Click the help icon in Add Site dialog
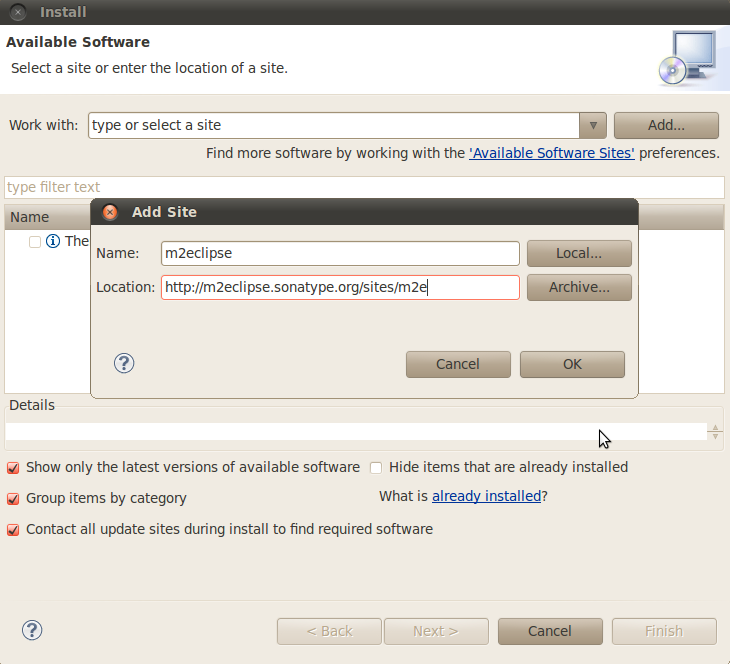730x664 pixels. click(x=124, y=363)
